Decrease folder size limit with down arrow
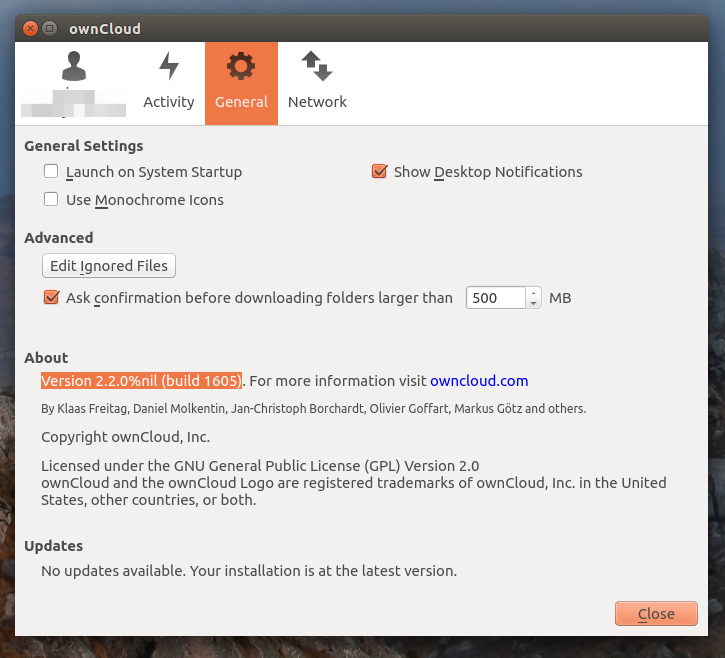This screenshot has width=725, height=658. tap(533, 303)
